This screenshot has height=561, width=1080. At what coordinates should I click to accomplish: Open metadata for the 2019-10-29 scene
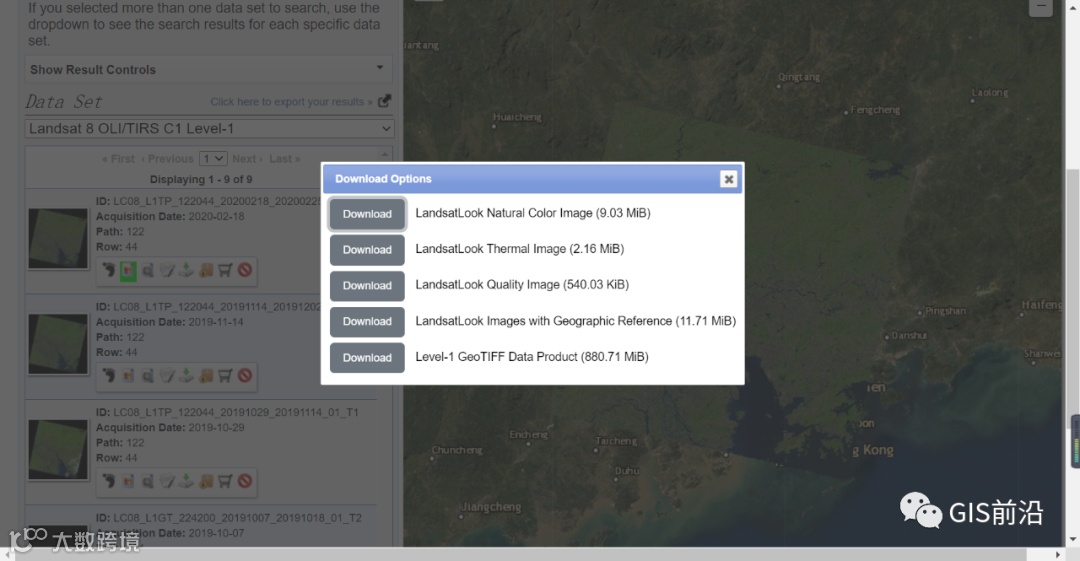click(x=167, y=481)
